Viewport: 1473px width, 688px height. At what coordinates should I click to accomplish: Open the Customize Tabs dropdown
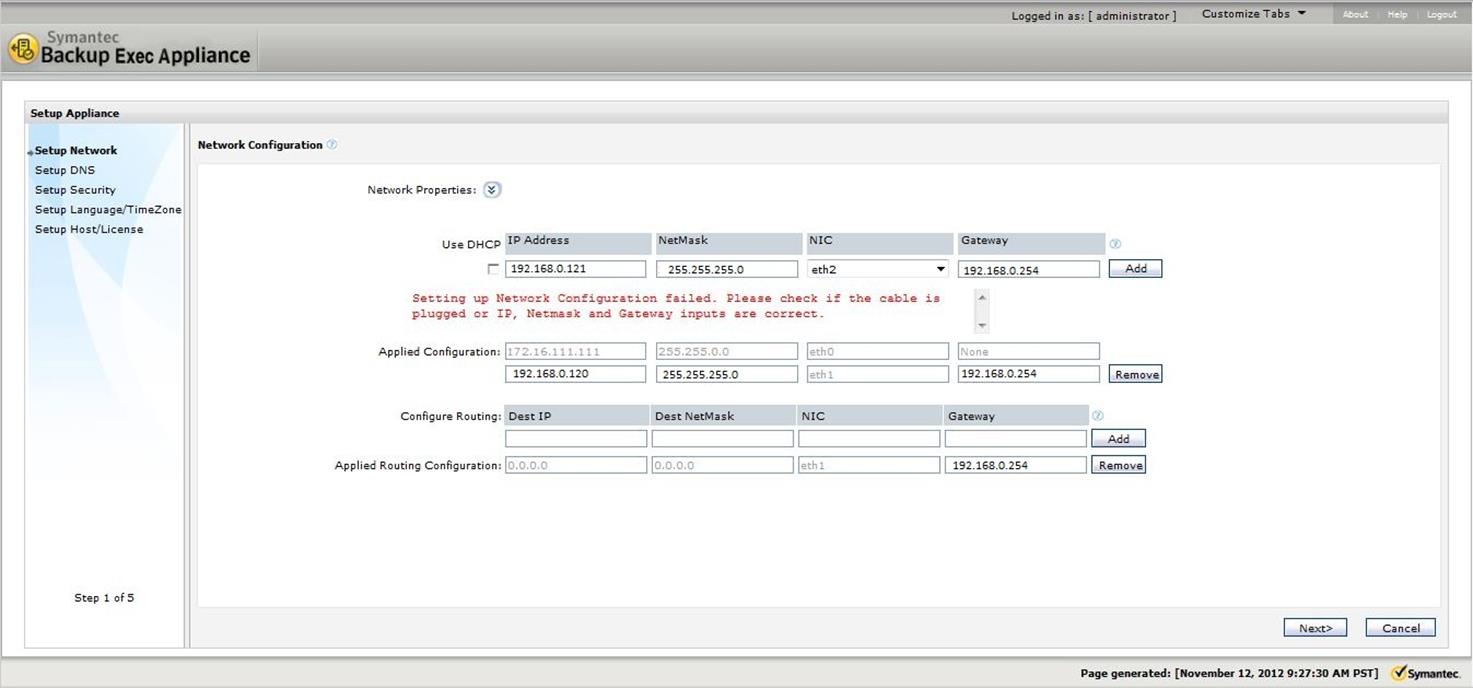(x=1254, y=14)
